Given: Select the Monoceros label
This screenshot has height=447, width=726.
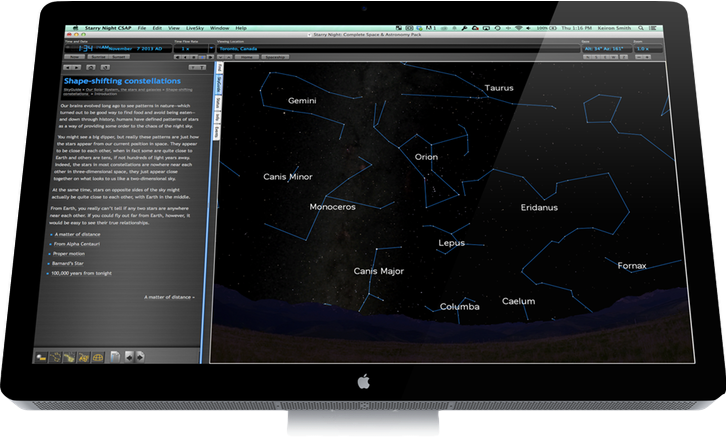Looking at the screenshot, I should 332,207.
